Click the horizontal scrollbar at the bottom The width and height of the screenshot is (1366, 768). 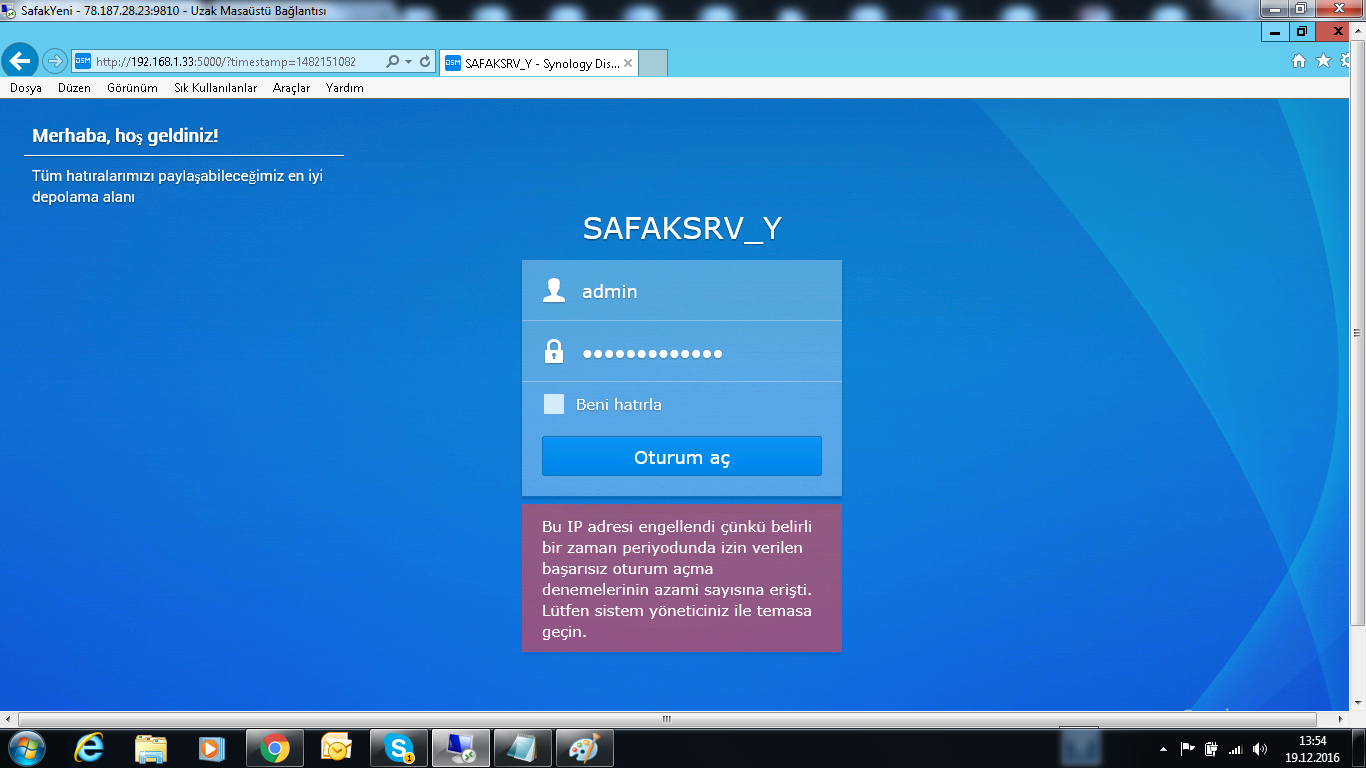(667, 719)
